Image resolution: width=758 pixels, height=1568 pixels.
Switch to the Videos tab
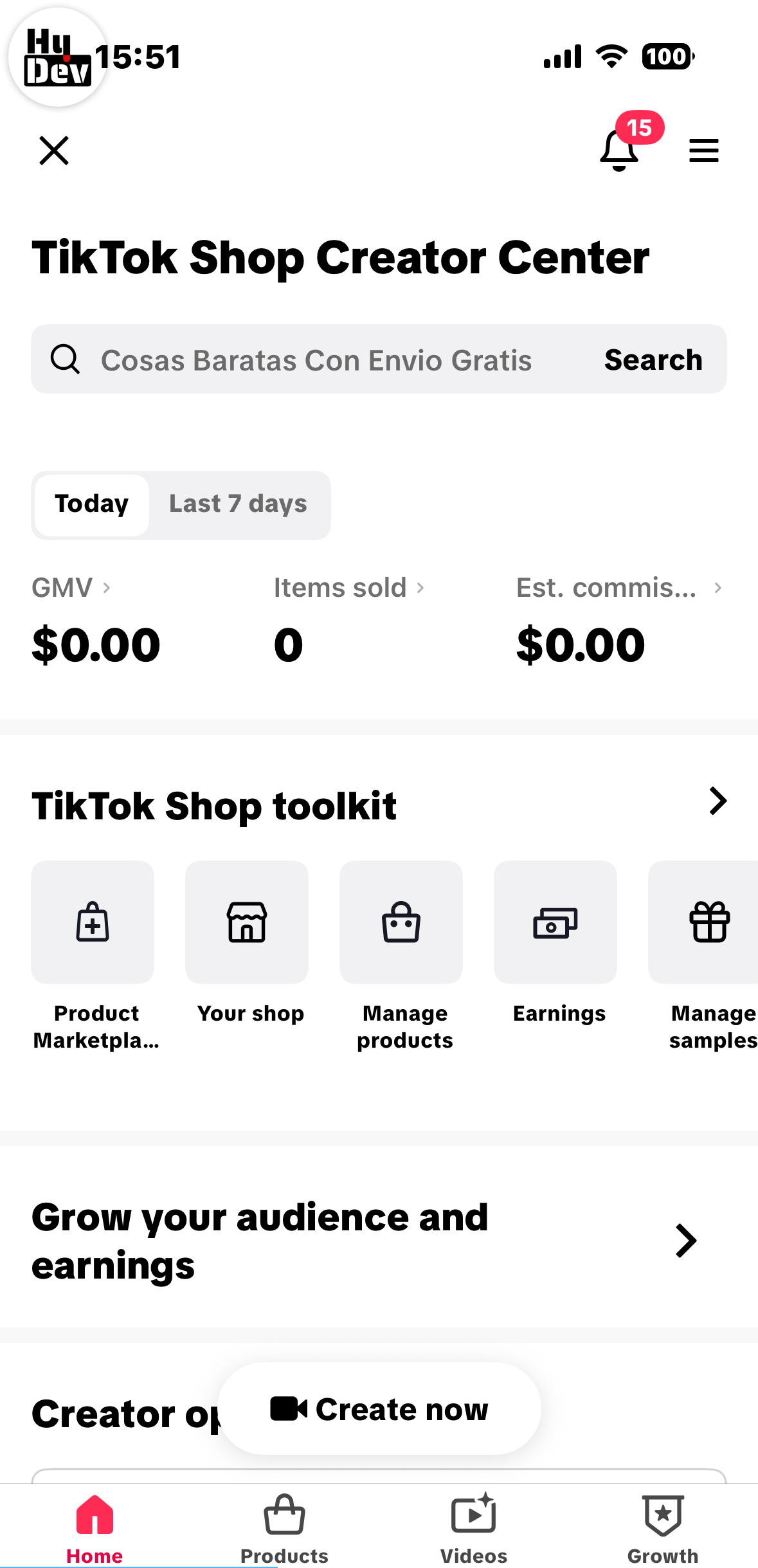474,1528
